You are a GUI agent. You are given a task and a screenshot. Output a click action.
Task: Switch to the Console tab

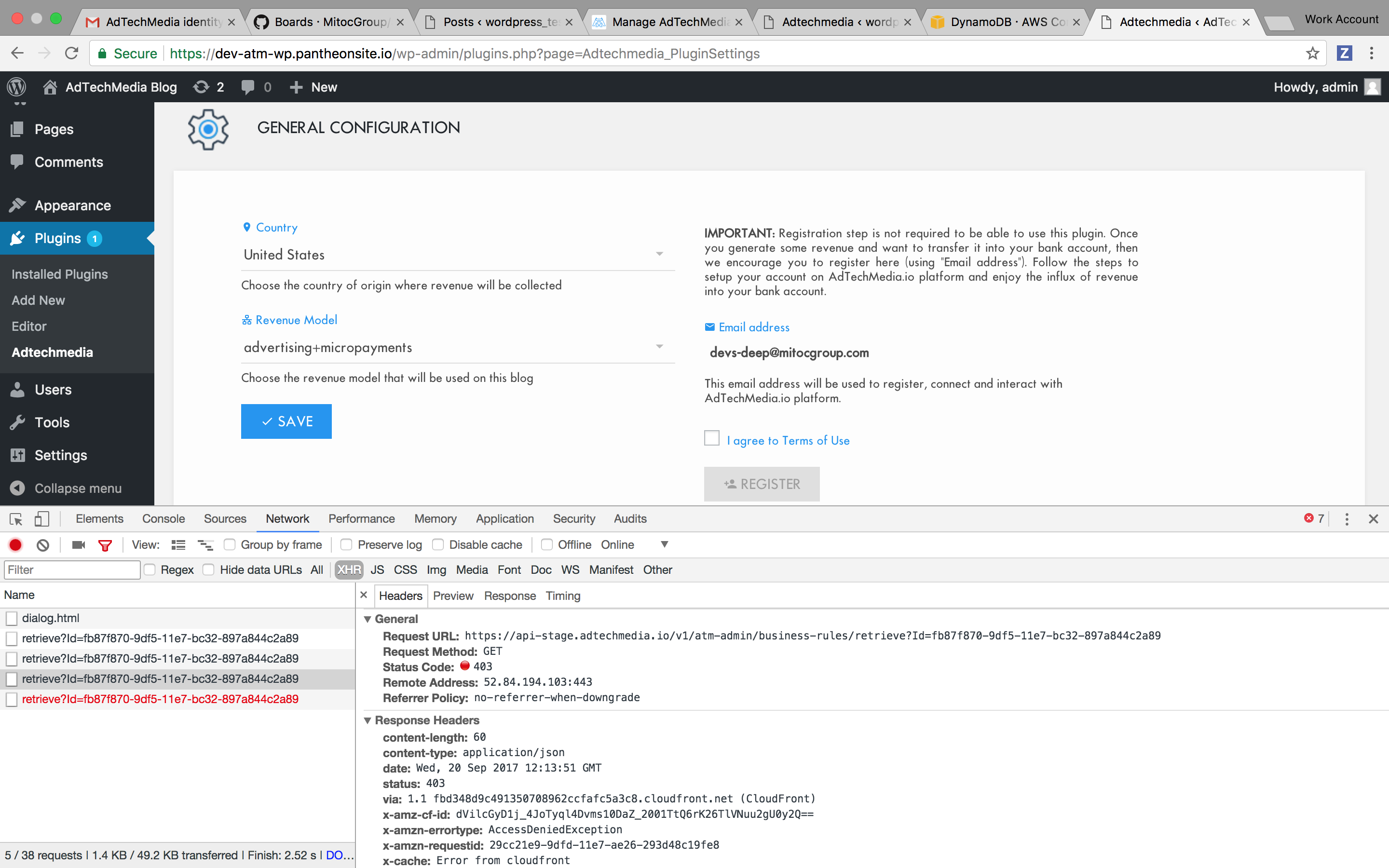[163, 518]
